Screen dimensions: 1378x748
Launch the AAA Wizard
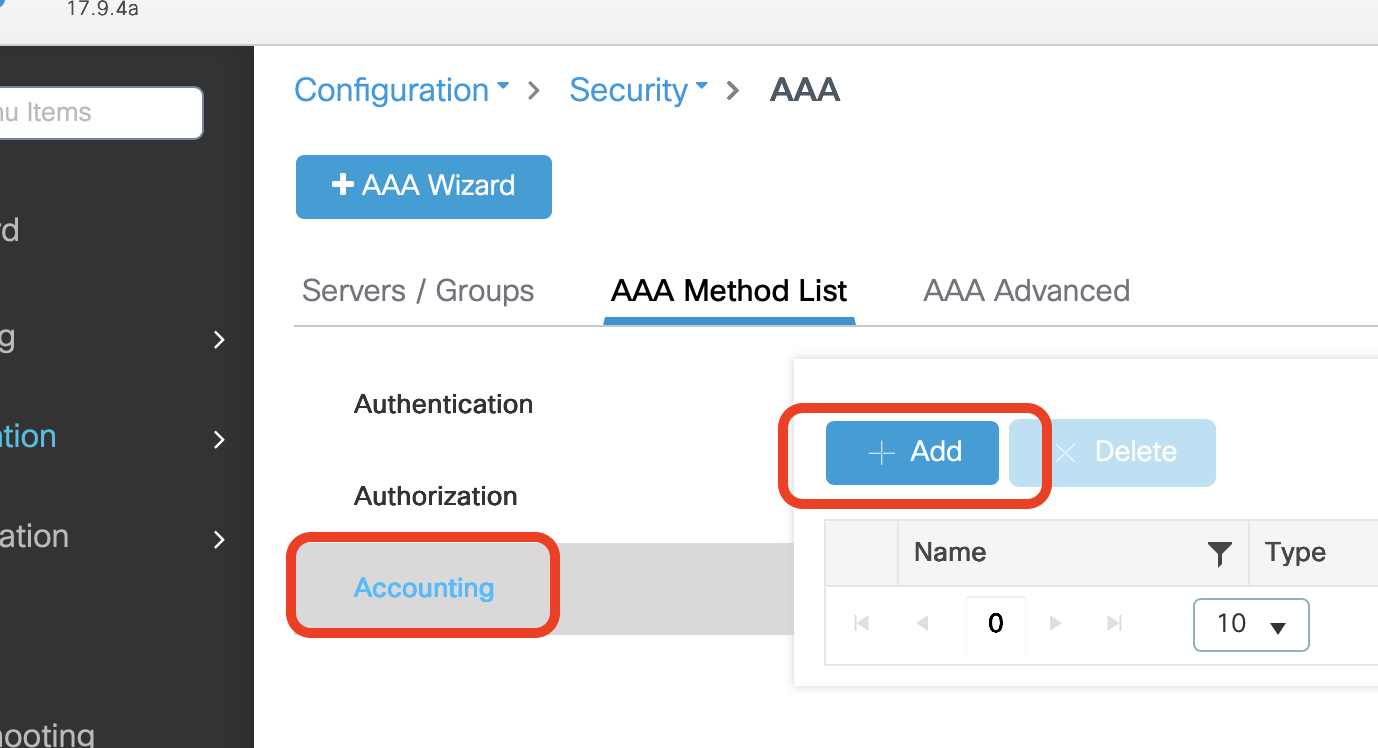pyautogui.click(x=423, y=186)
